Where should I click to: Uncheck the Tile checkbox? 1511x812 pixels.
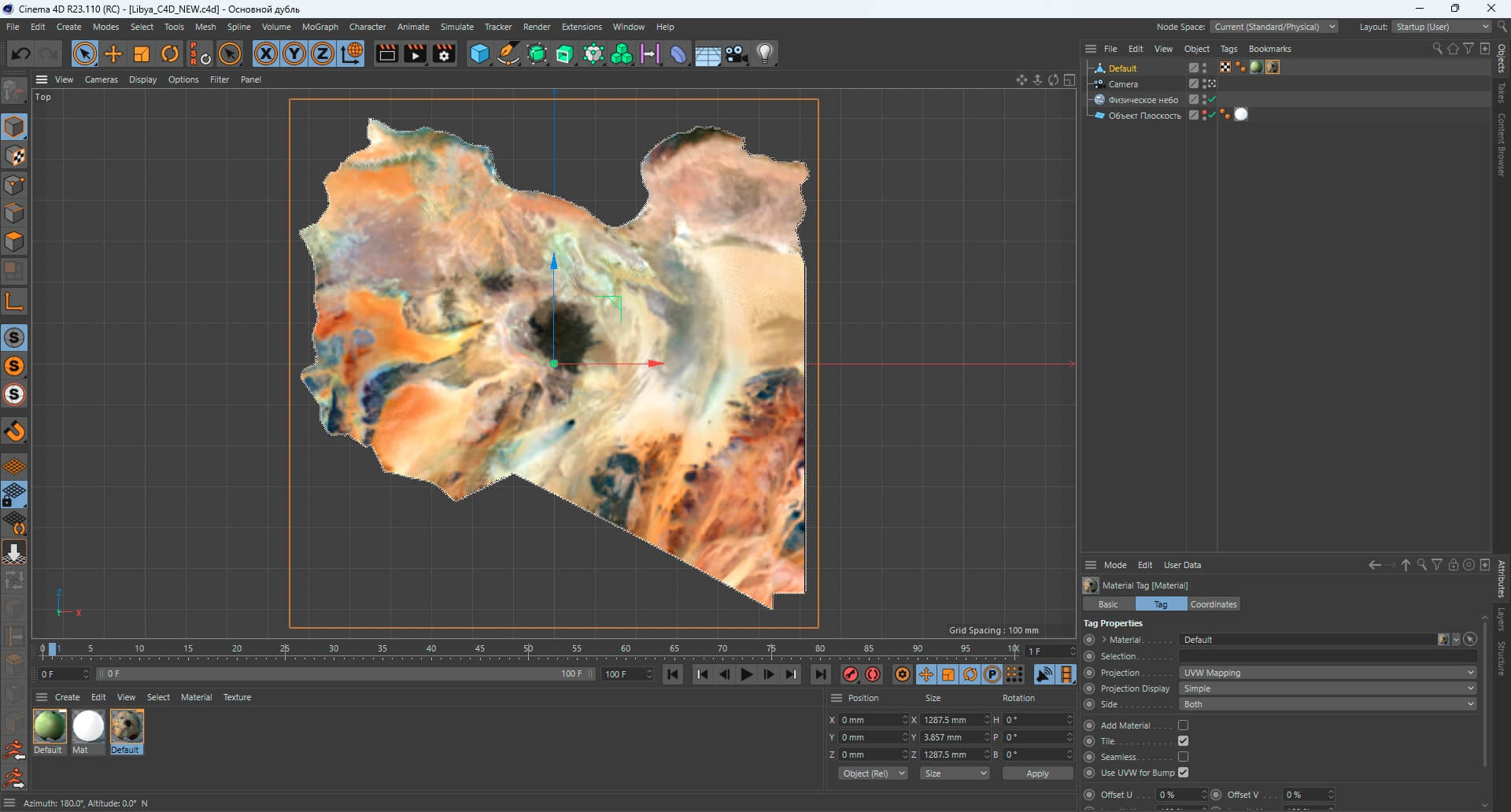coord(1183,741)
